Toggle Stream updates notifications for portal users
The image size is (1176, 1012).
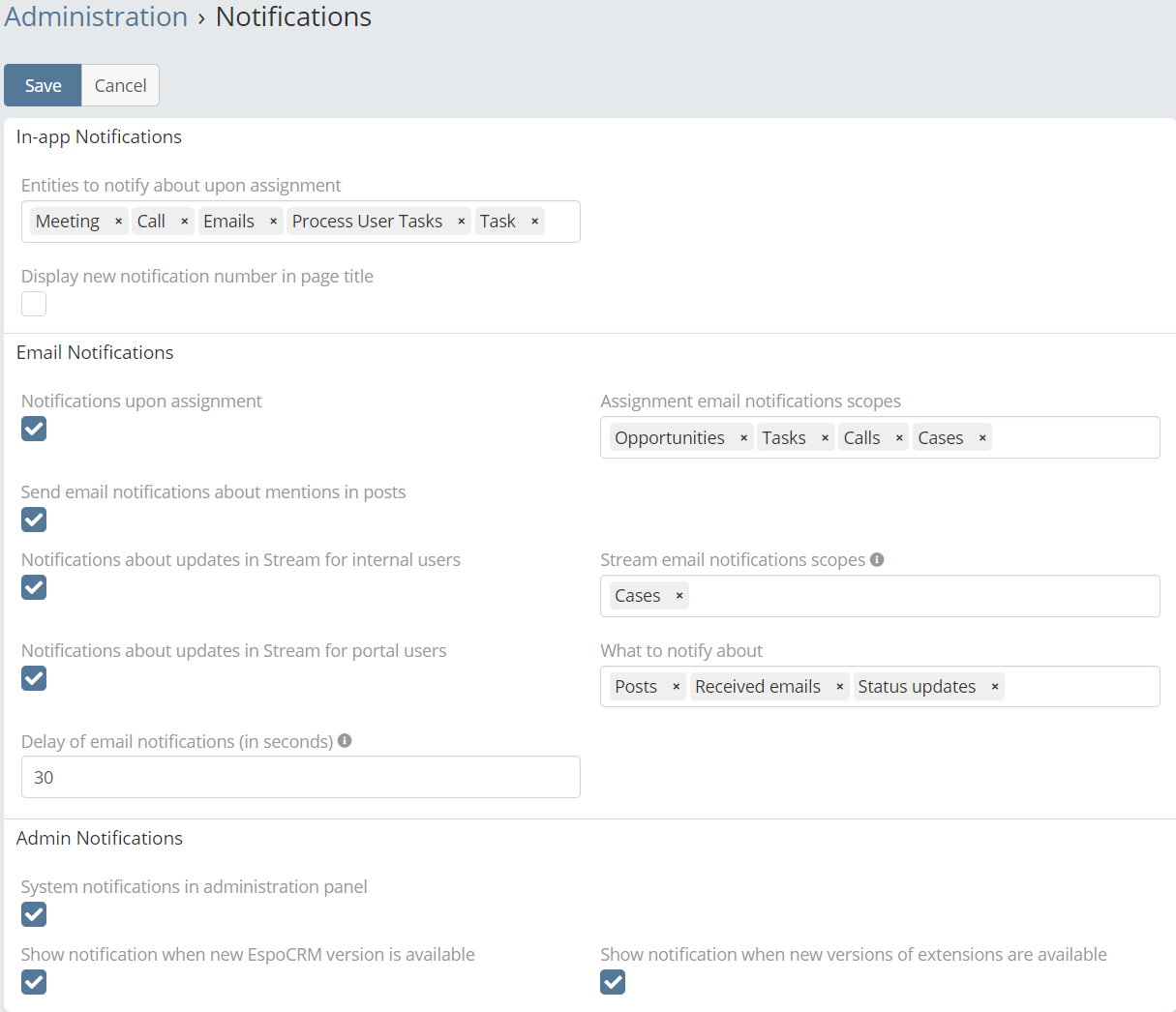click(34, 678)
